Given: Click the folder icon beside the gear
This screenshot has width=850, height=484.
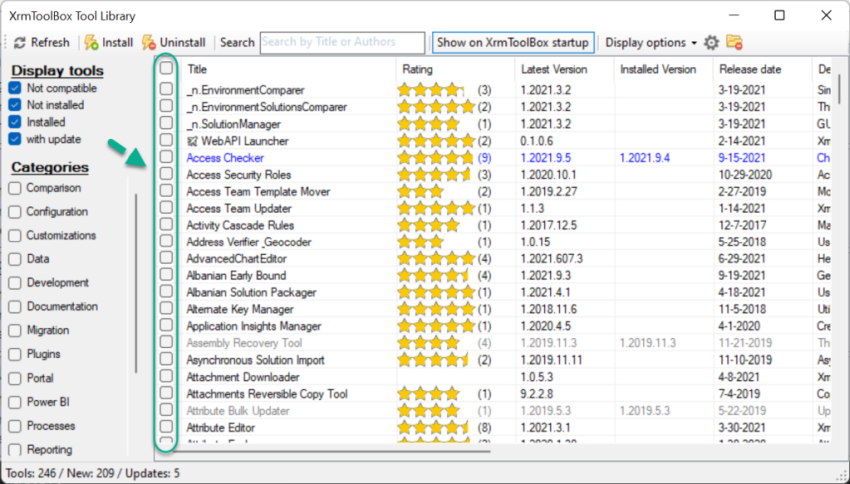Looking at the screenshot, I should [x=734, y=42].
